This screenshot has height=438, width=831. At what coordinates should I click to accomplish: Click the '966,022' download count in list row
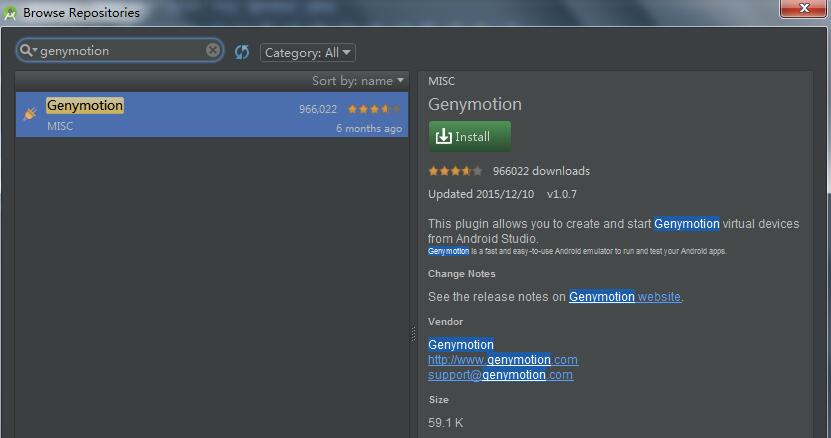point(317,109)
